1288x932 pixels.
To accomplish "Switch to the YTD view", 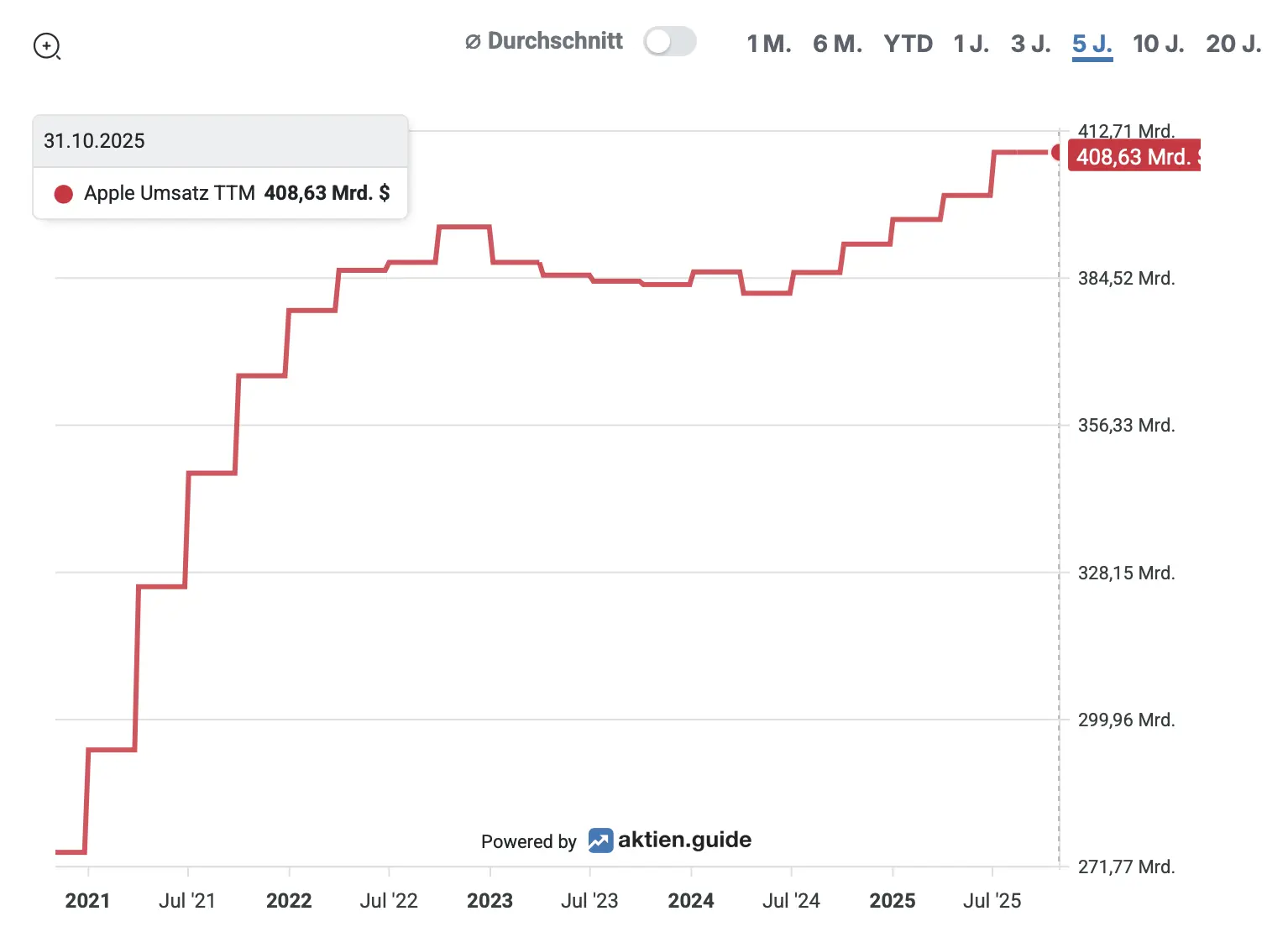I will point(907,44).
